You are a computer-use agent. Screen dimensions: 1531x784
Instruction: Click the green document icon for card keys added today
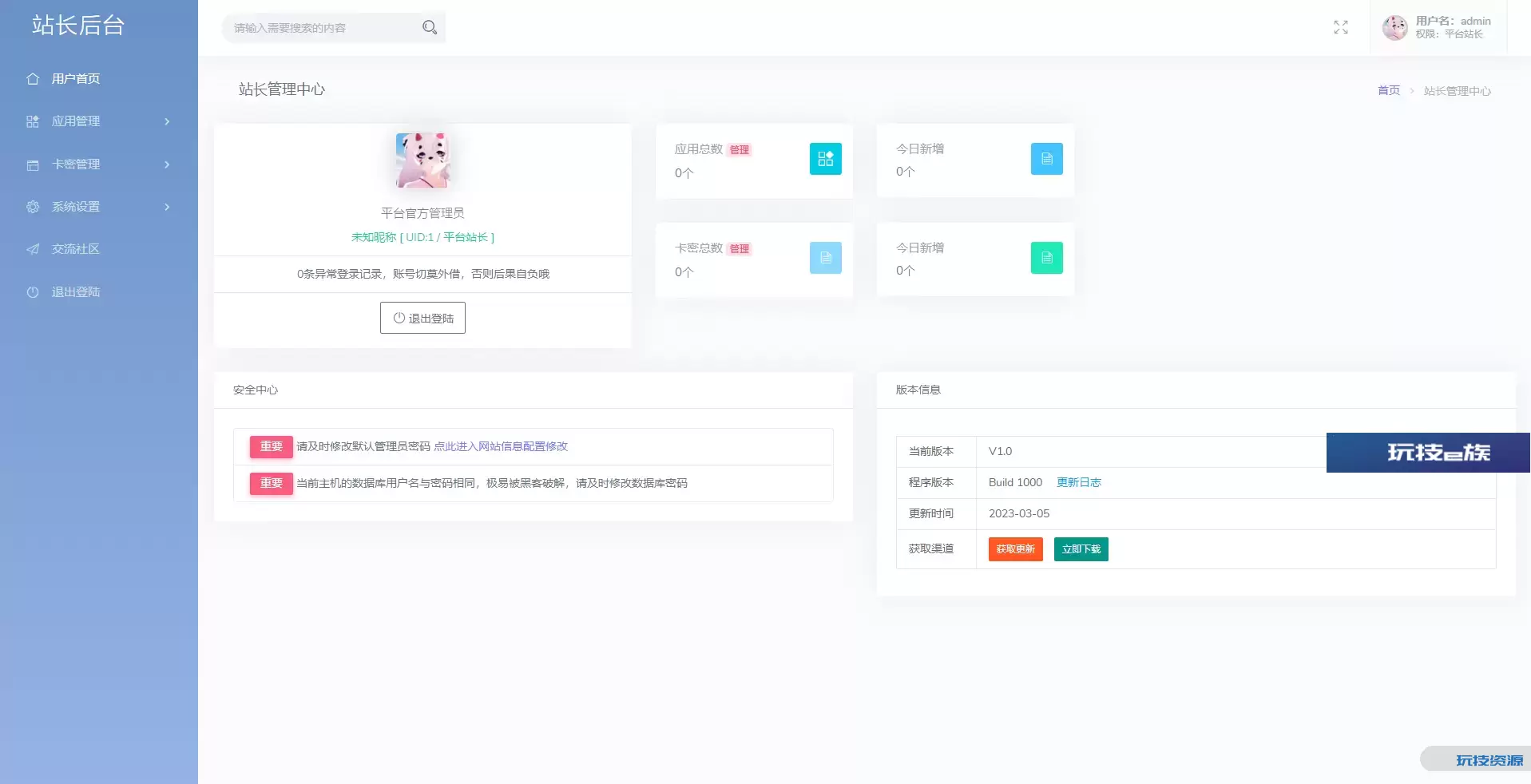tap(1046, 258)
